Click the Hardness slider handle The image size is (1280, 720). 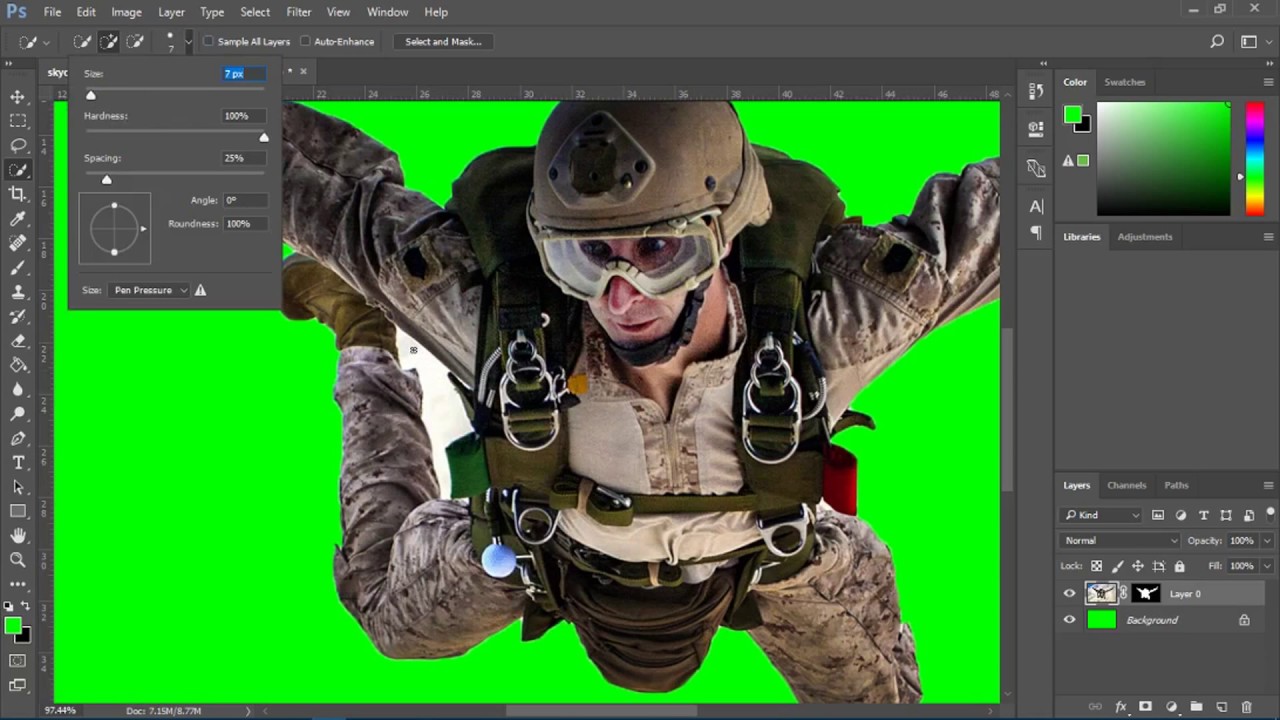point(264,137)
